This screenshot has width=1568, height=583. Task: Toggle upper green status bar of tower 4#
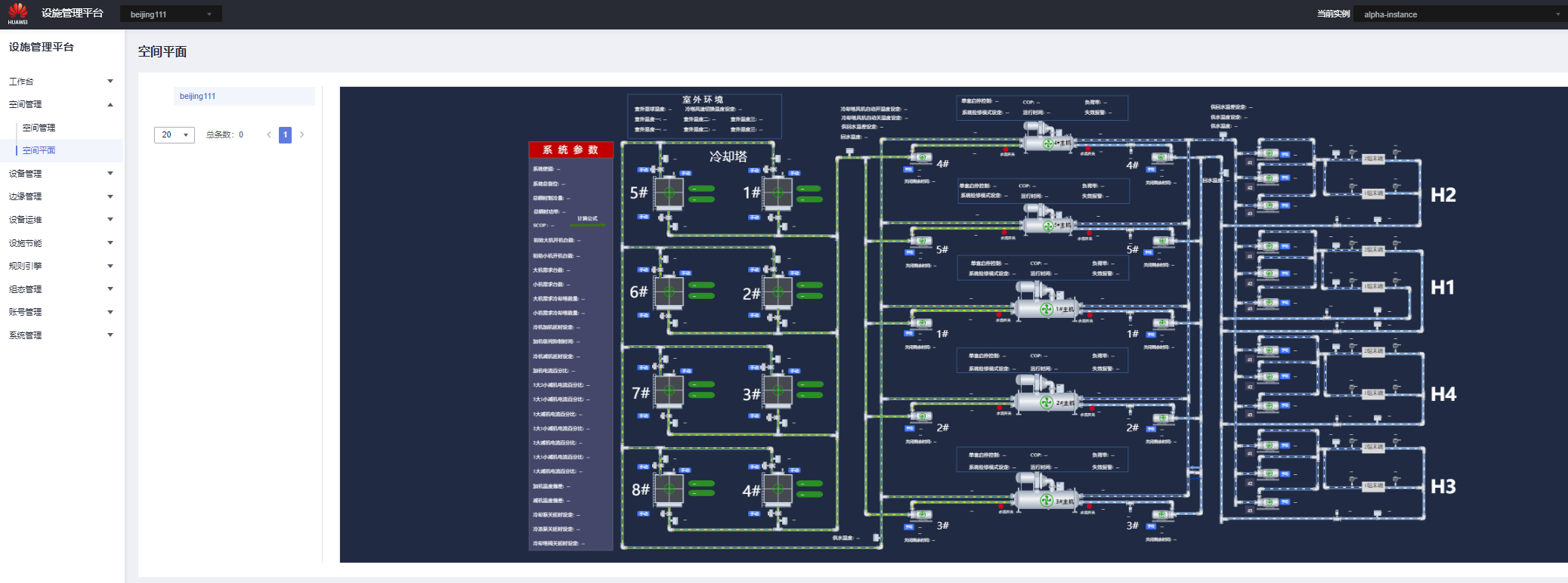(810, 483)
